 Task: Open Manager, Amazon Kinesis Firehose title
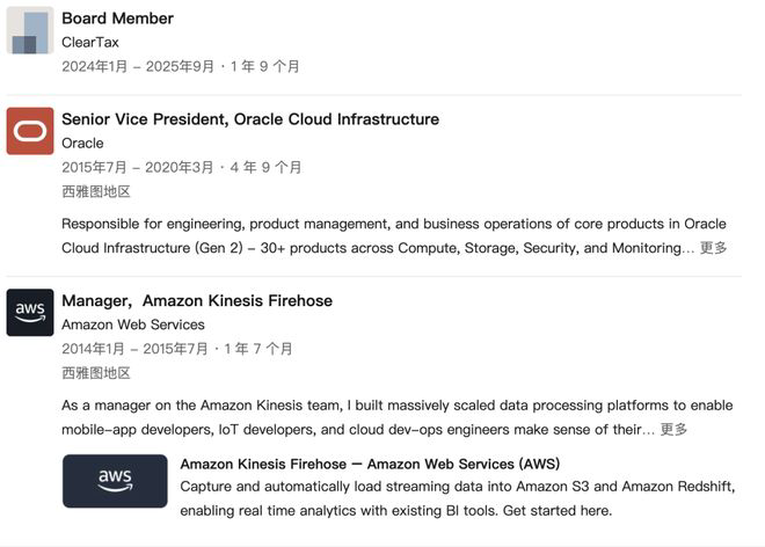point(197,300)
